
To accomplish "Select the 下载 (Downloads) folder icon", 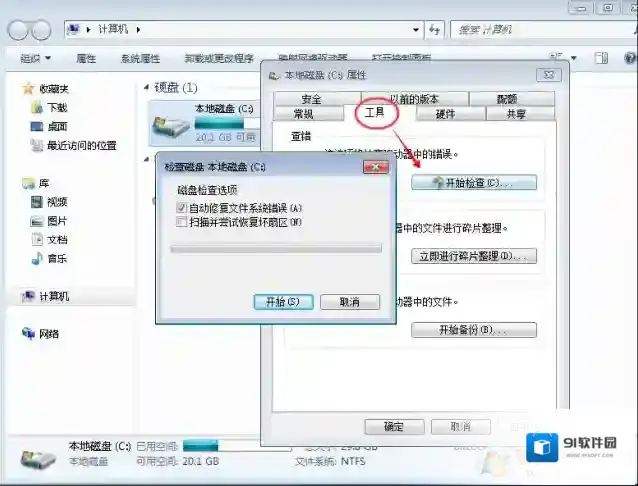I will [x=36, y=107].
